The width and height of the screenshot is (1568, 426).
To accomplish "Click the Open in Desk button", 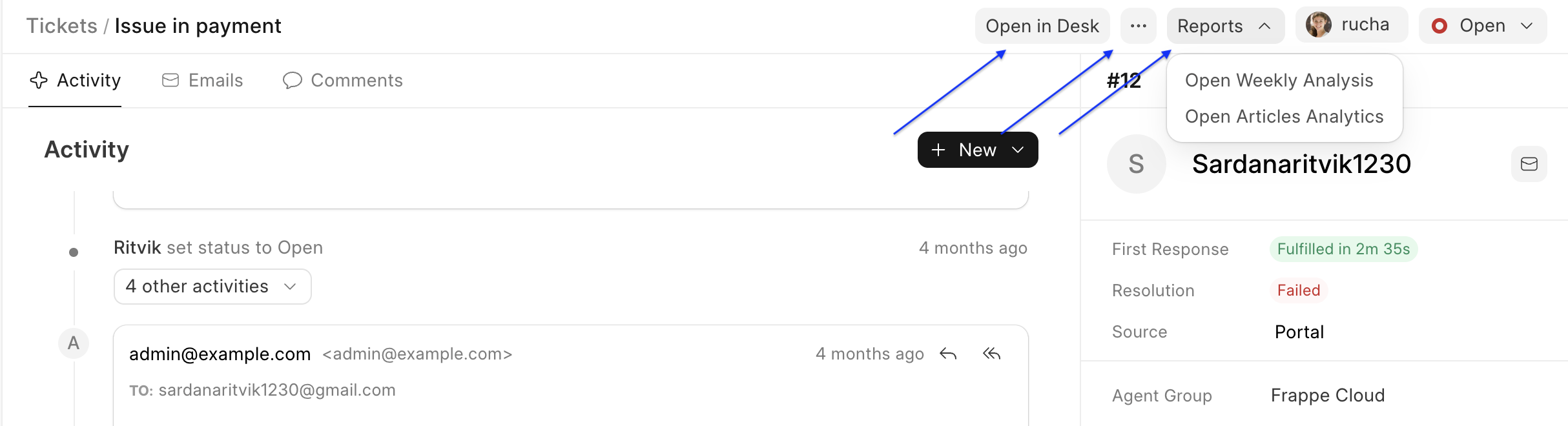I will click(x=1042, y=26).
